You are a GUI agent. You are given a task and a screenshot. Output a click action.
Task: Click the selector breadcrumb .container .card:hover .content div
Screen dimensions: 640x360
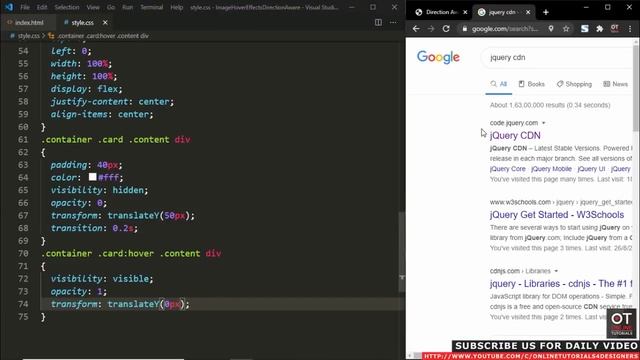pos(103,36)
